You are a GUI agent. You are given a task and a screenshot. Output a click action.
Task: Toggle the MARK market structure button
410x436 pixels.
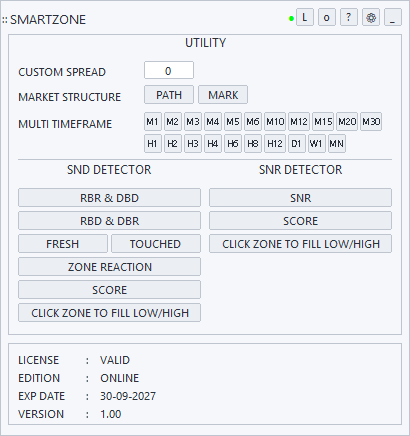coord(223,95)
